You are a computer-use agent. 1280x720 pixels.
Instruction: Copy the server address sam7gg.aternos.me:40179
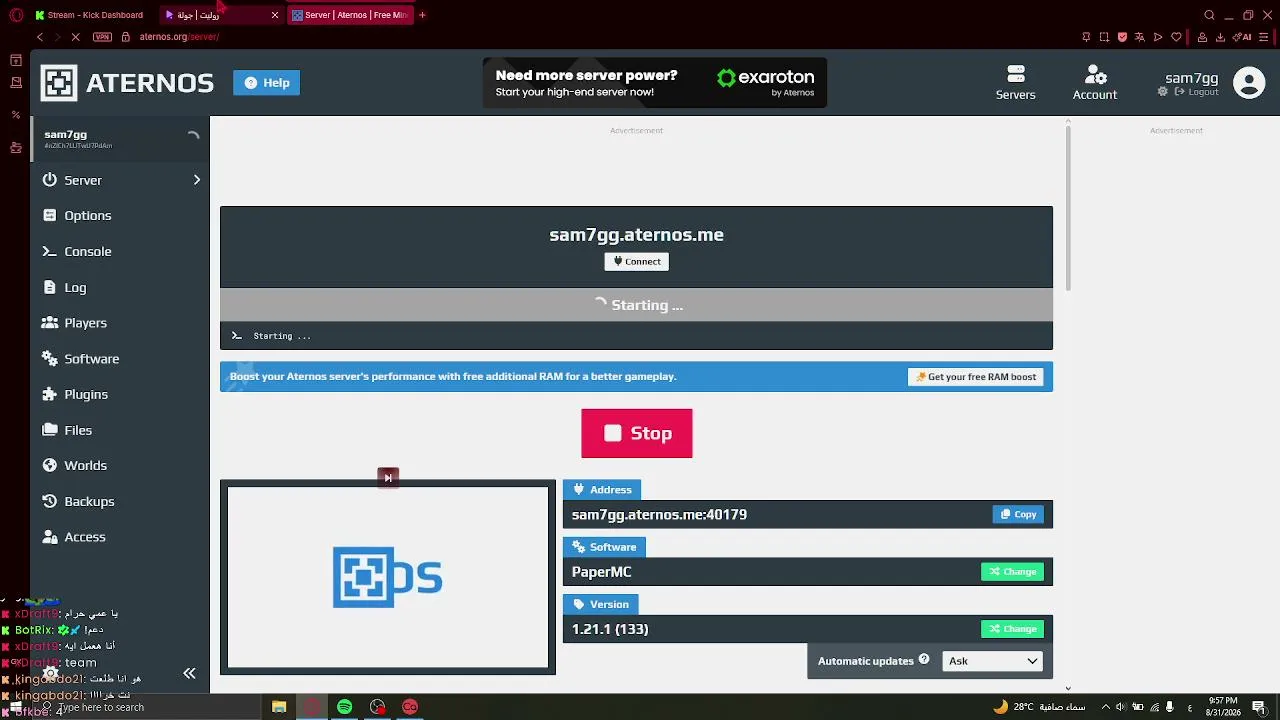[x=1018, y=514]
